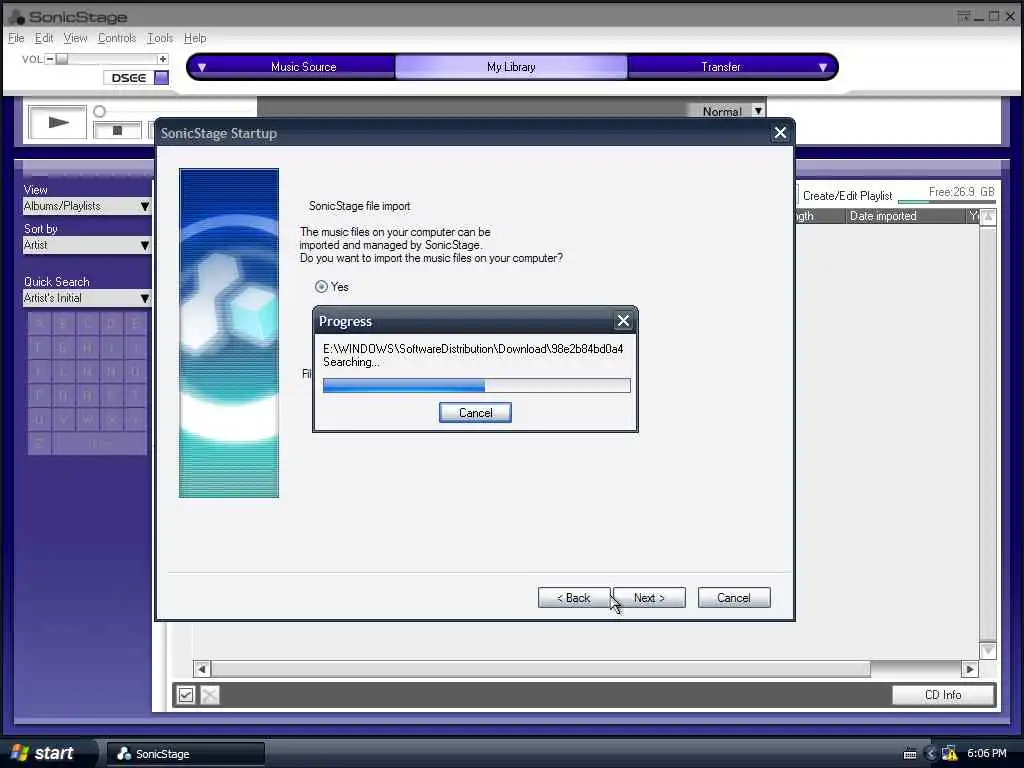
Task: Click the Create/Edit Playlist button
Action: 847,195
